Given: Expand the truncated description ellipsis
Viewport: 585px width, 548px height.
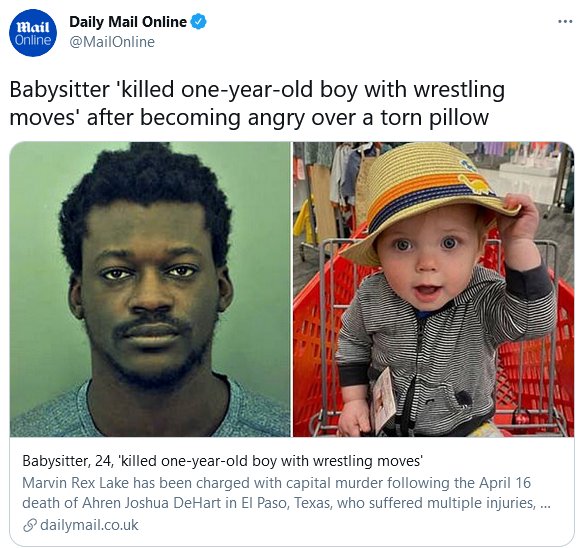Looking at the screenshot, I should pos(545,504).
